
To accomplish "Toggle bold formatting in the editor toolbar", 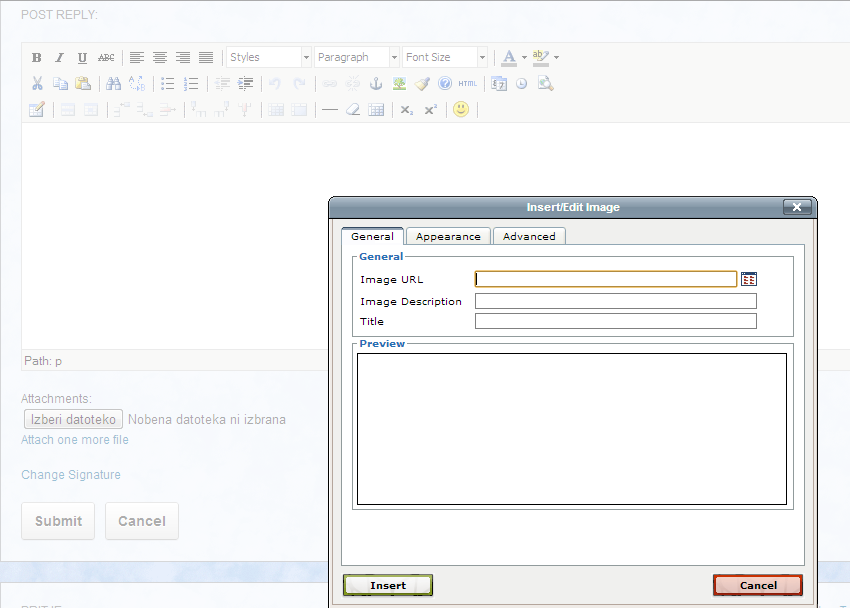I will pos(37,58).
